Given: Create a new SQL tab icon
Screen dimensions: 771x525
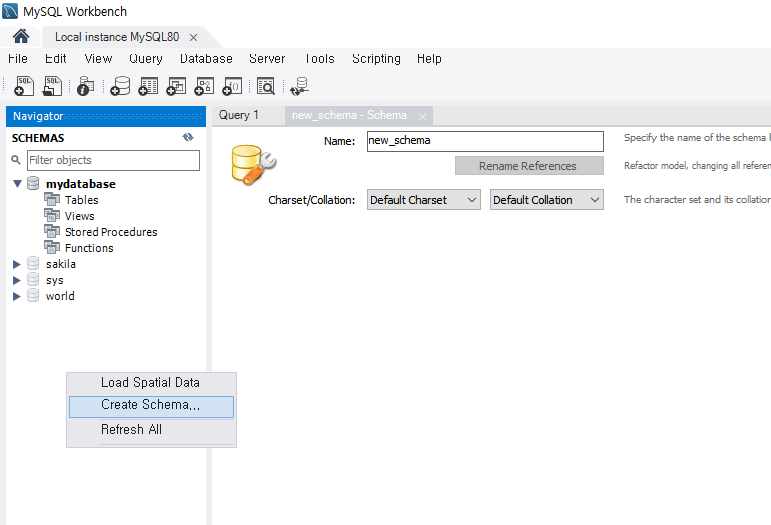Looking at the screenshot, I should click(24, 86).
